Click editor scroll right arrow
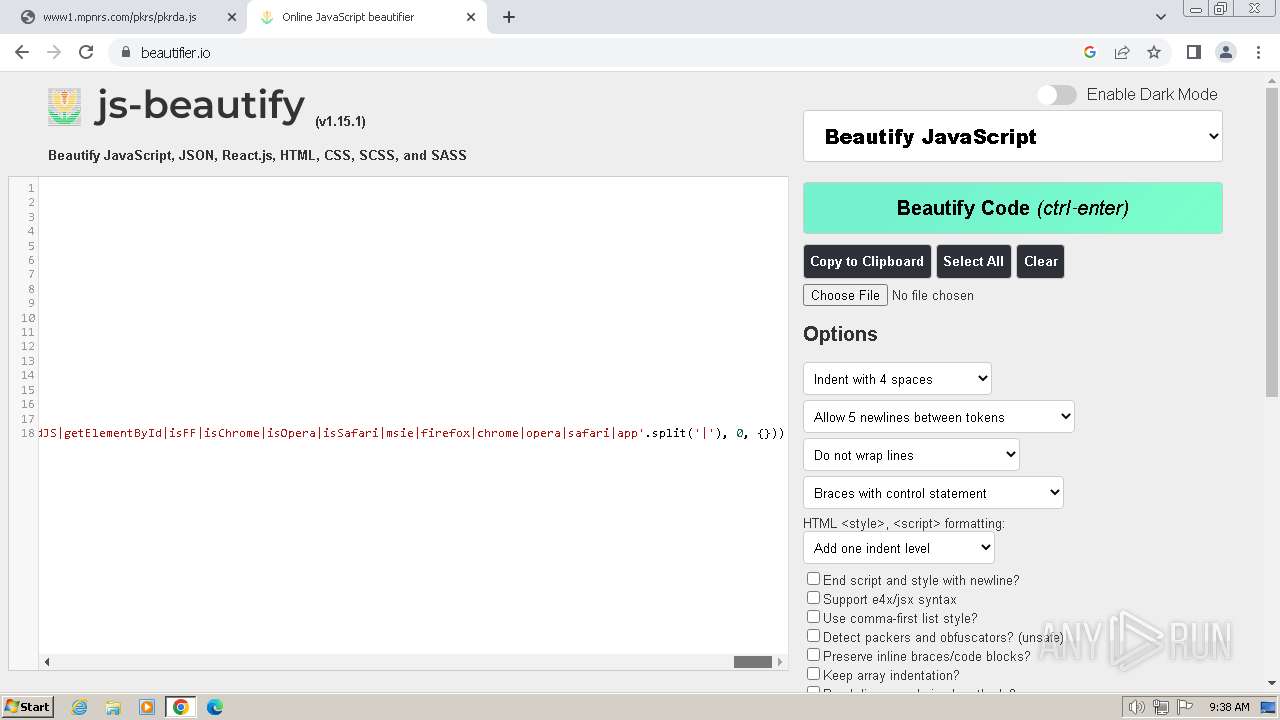 click(x=781, y=662)
